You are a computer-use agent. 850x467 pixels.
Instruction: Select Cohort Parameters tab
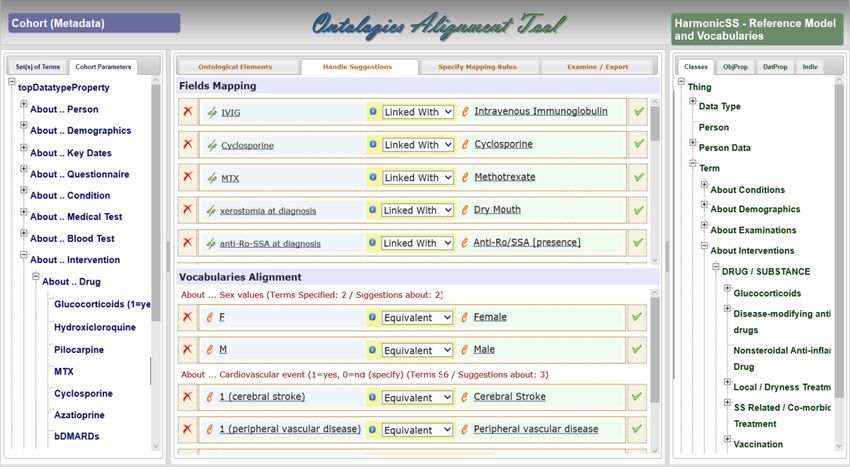click(103, 67)
